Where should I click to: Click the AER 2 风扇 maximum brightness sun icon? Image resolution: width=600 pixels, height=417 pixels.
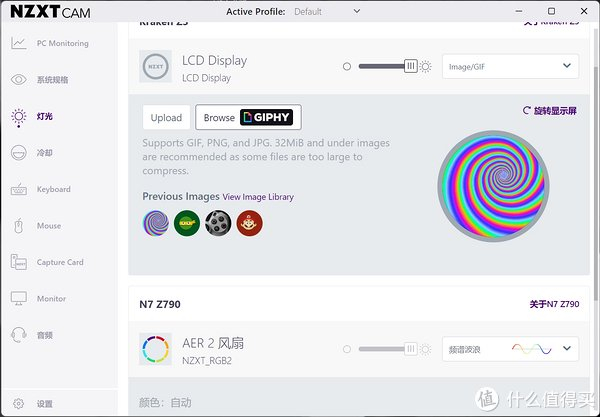425,349
